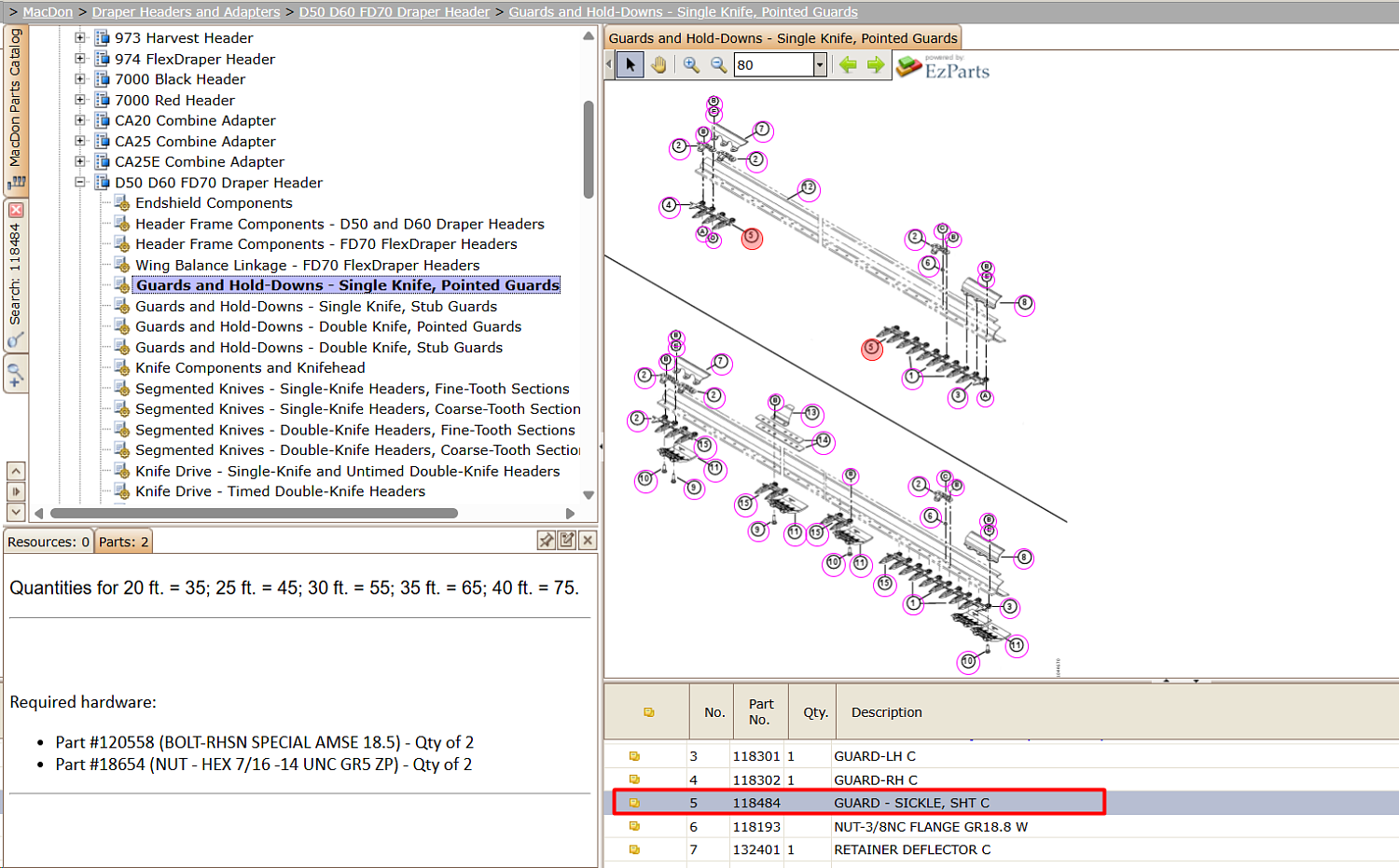Click the note icon for part 118301
This screenshot has height=868, width=1399.
pos(634,756)
